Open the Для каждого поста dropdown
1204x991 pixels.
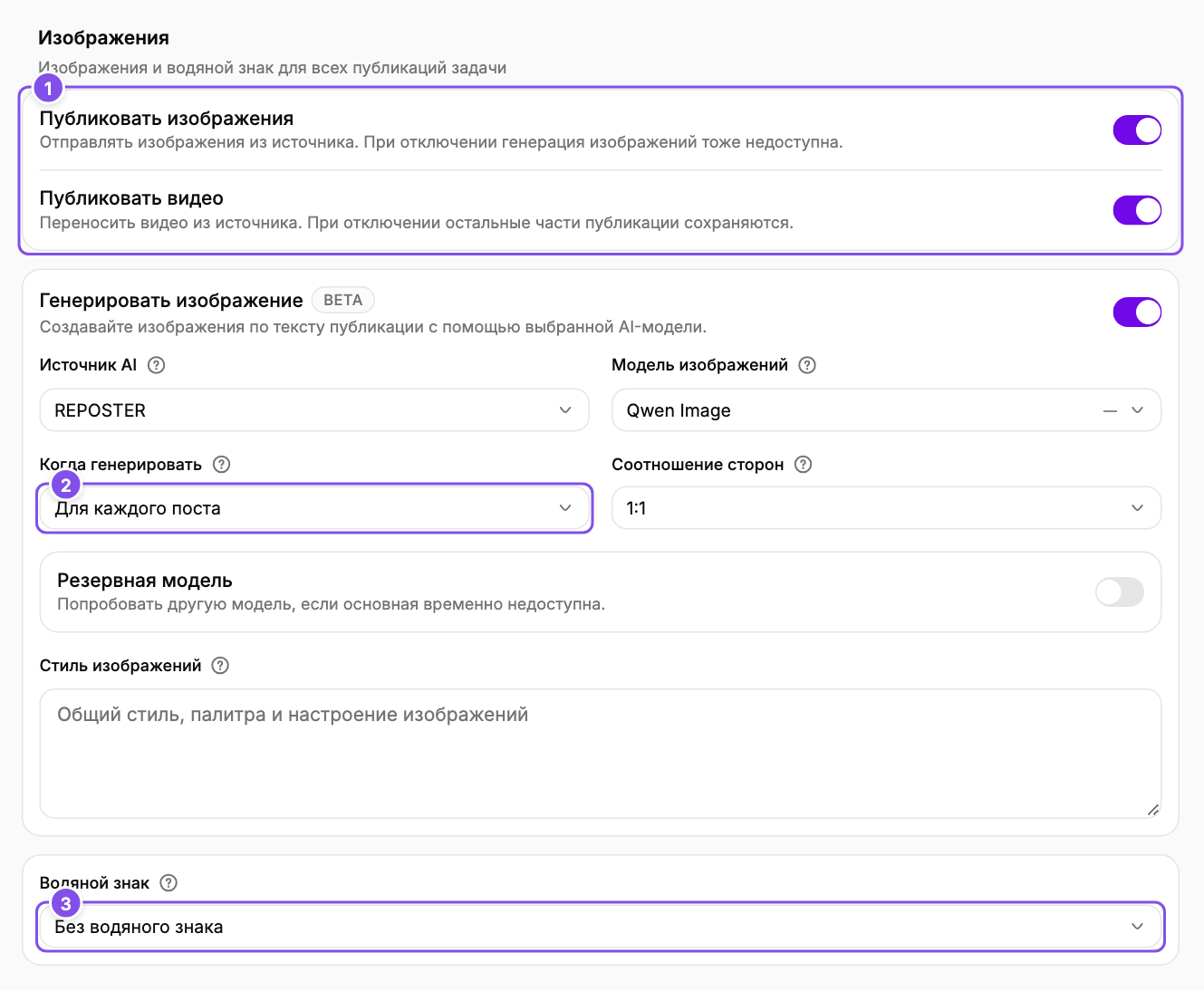(314, 508)
